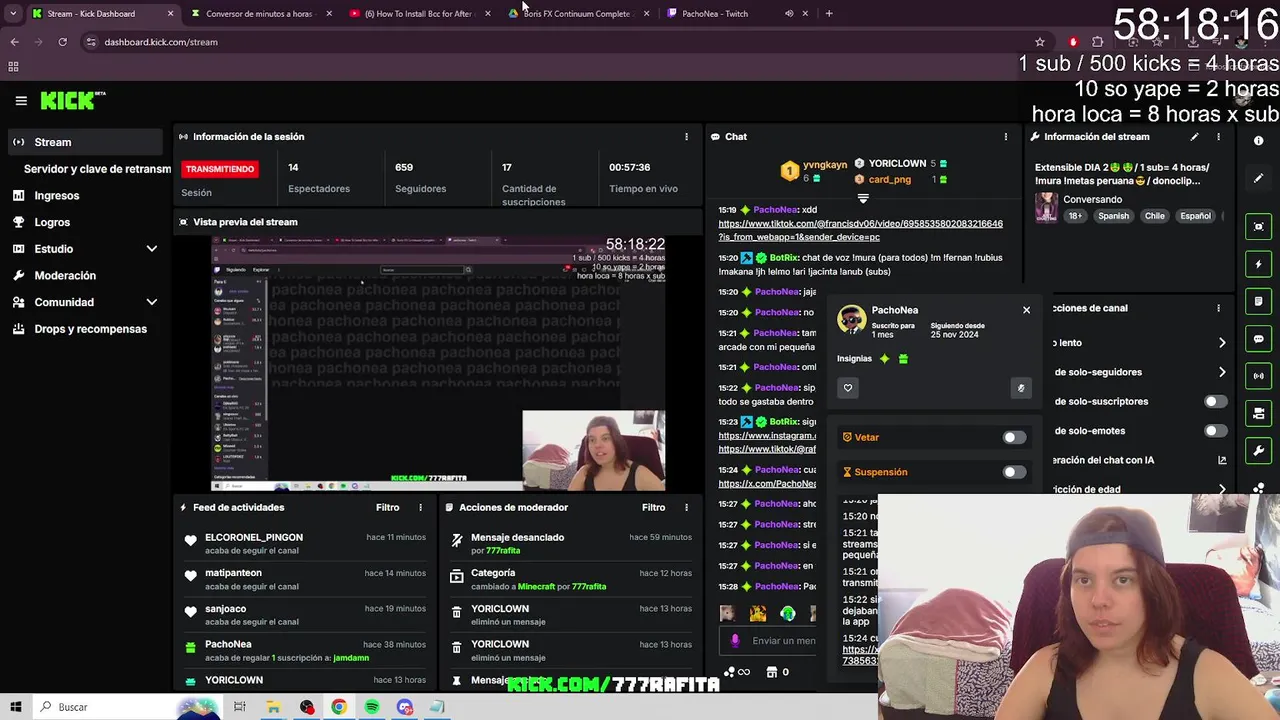Image resolution: width=1280 pixels, height=720 pixels.
Task: Open the hamburger menu beside Kick logo
Action: click(21, 101)
